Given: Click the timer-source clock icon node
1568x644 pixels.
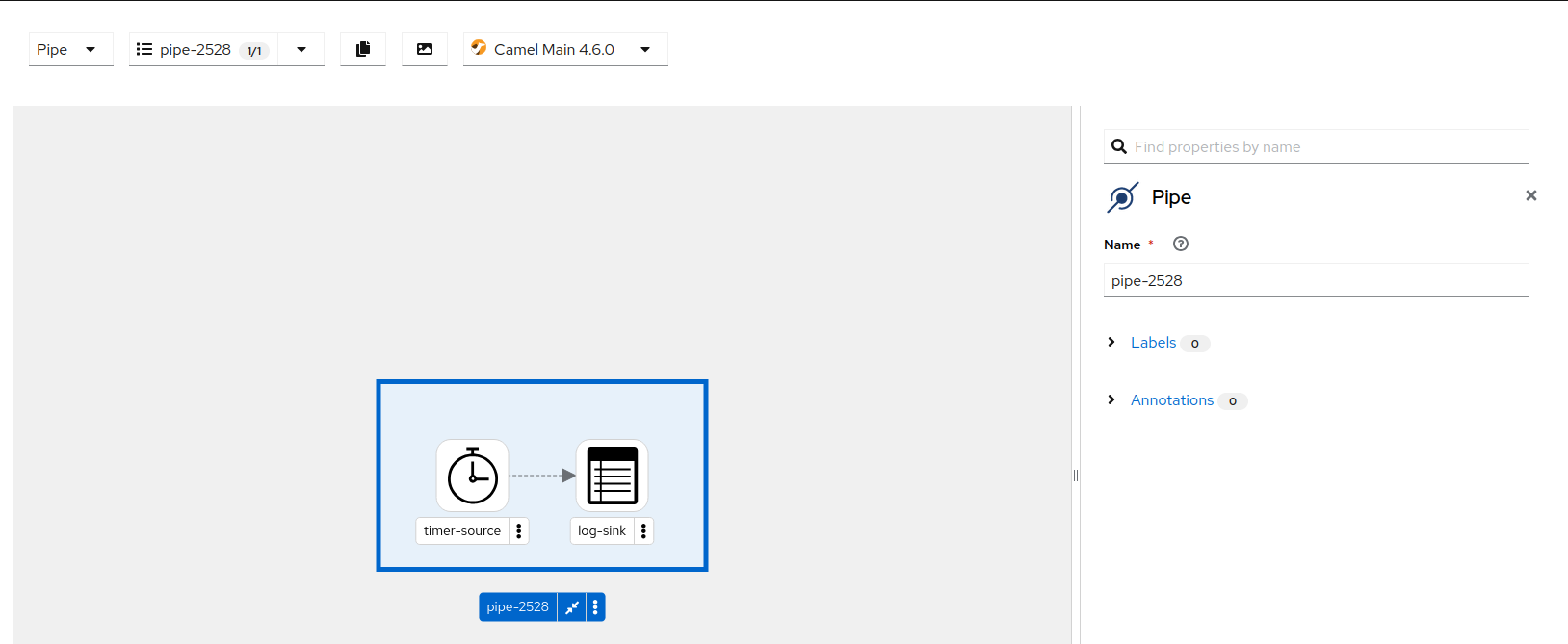Looking at the screenshot, I should (x=472, y=476).
